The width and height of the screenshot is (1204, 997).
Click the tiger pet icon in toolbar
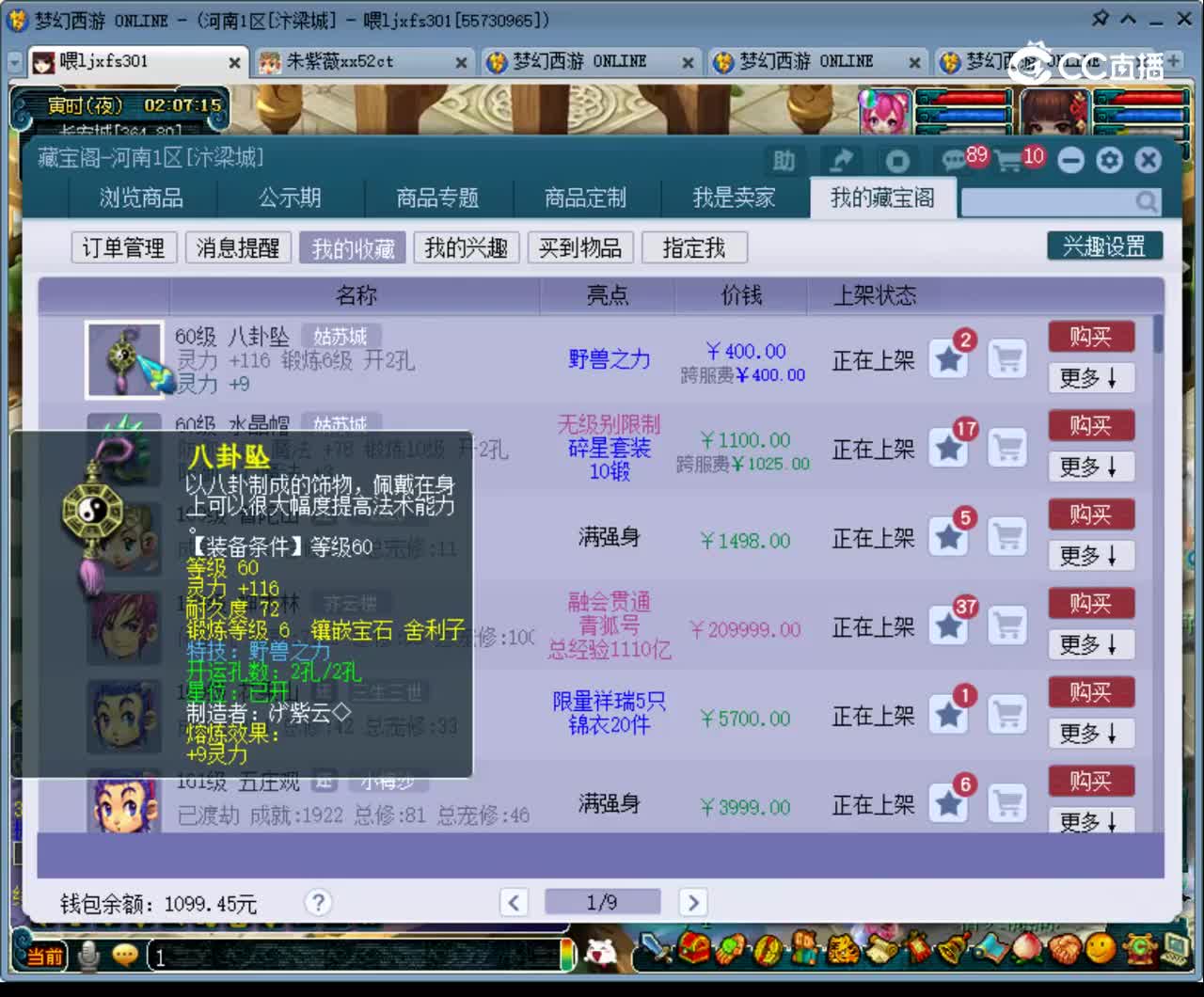pos(844,950)
